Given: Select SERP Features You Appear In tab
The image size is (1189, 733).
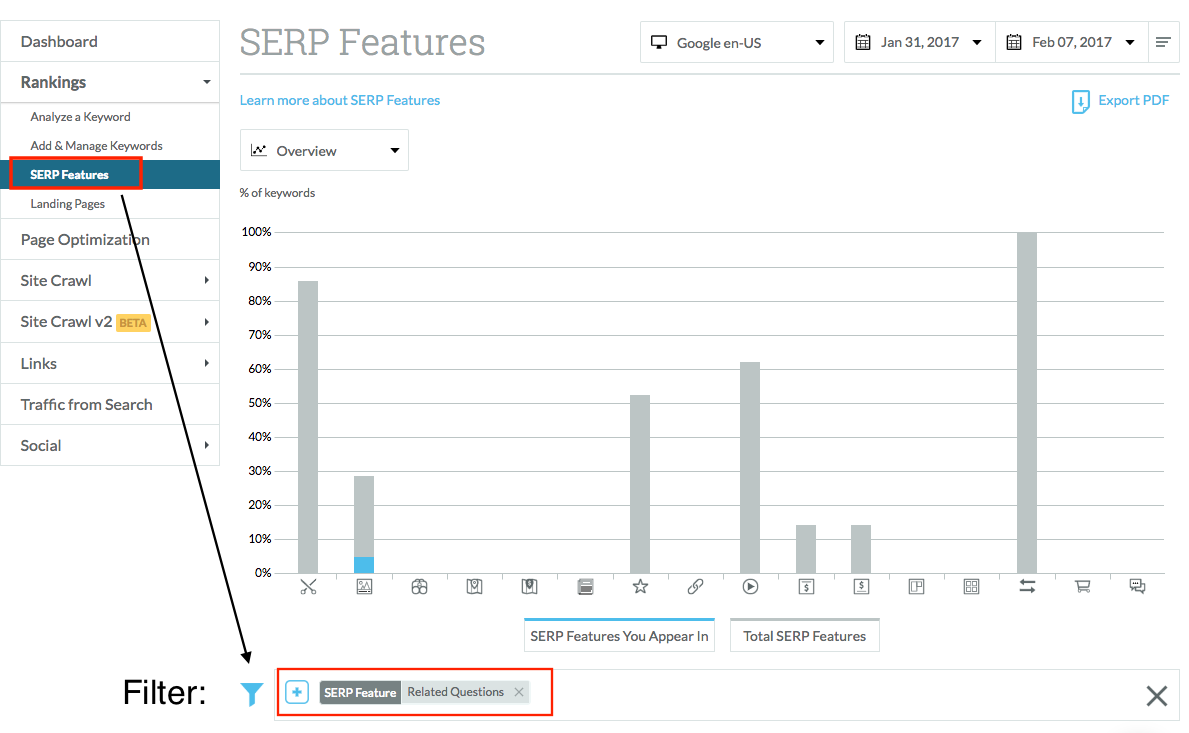Looking at the screenshot, I should click(619, 636).
